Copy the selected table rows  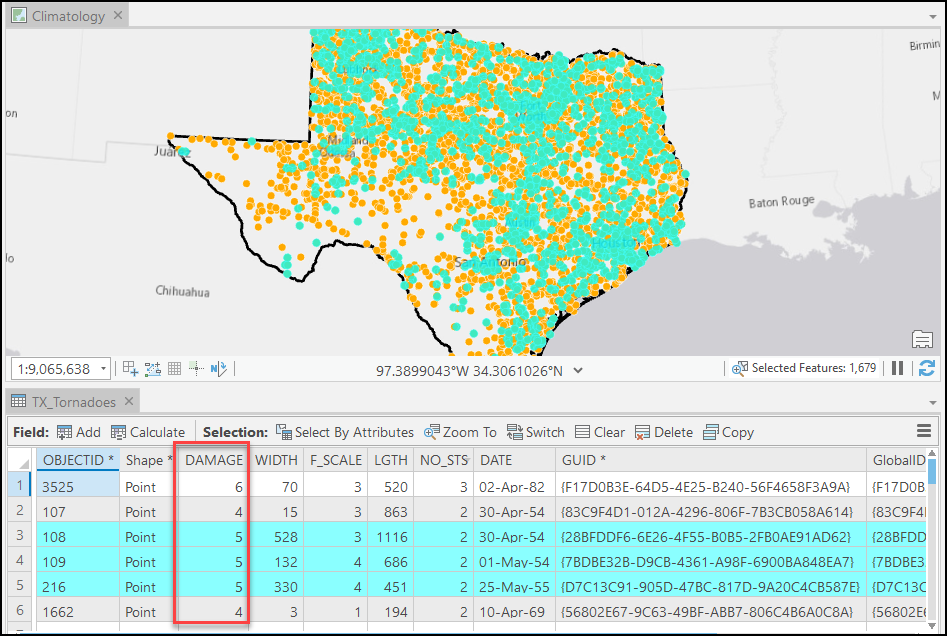[x=728, y=432]
